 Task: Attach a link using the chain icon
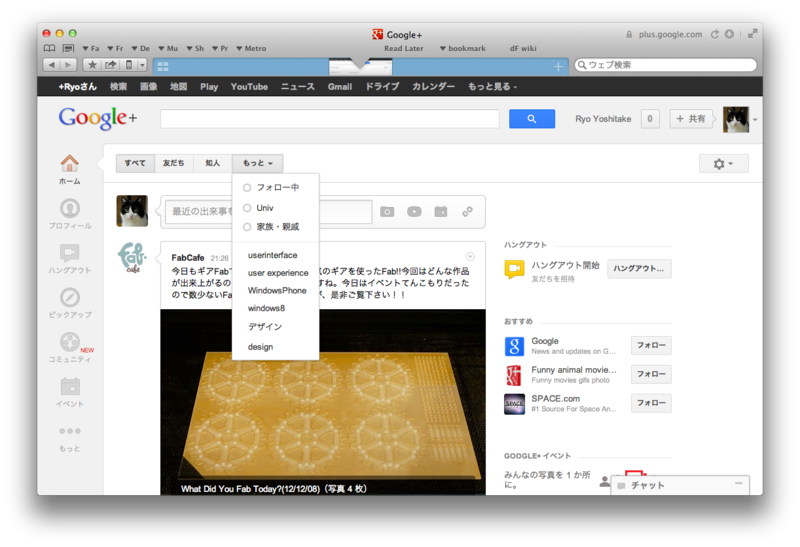[x=467, y=211]
